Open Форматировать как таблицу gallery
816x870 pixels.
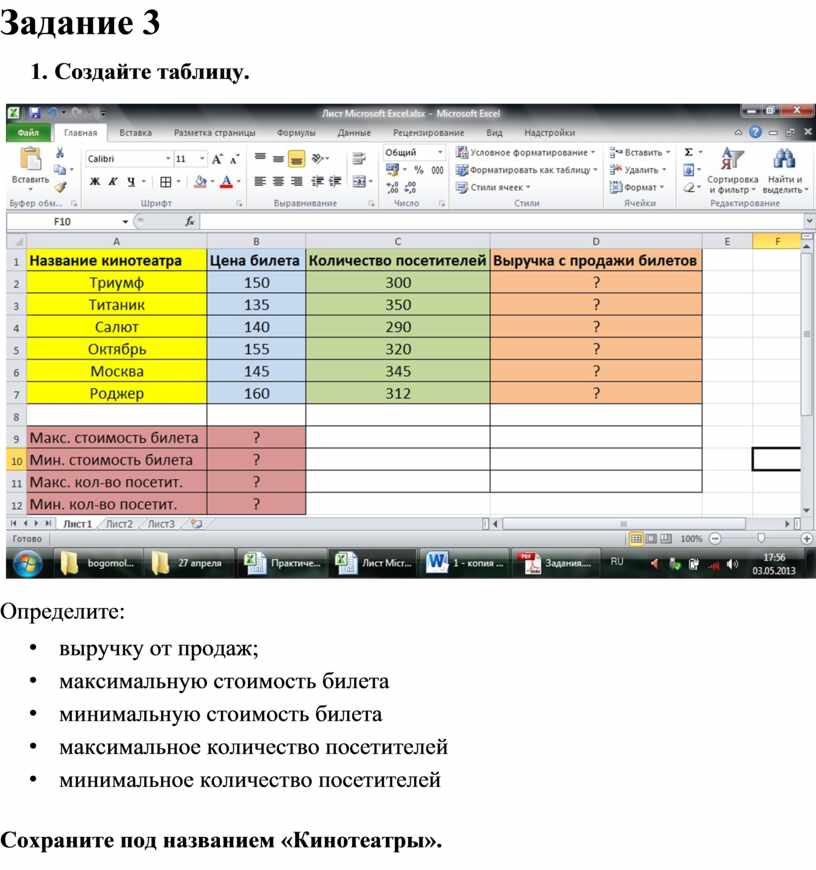526,170
